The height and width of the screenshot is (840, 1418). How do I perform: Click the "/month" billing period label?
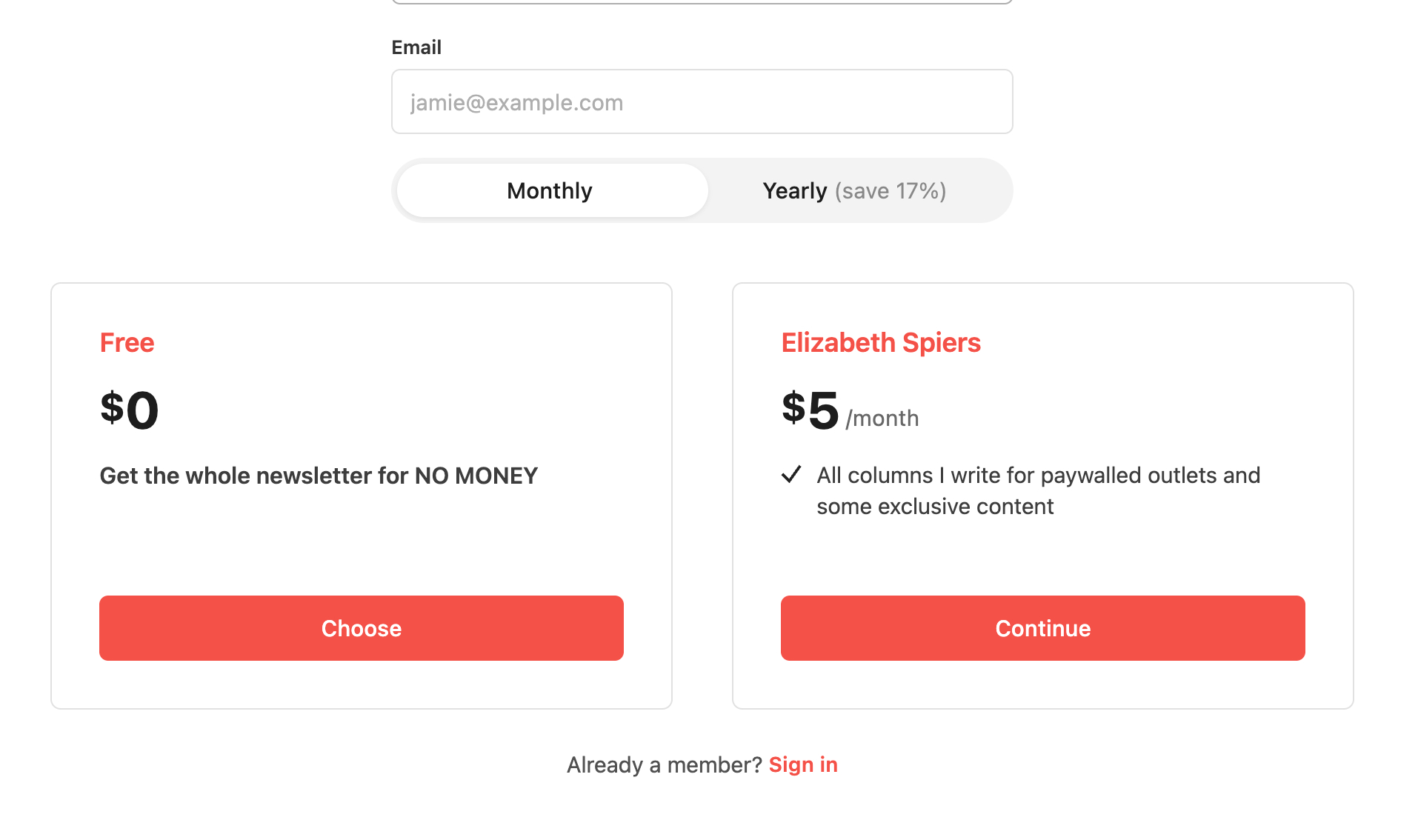[882, 419]
